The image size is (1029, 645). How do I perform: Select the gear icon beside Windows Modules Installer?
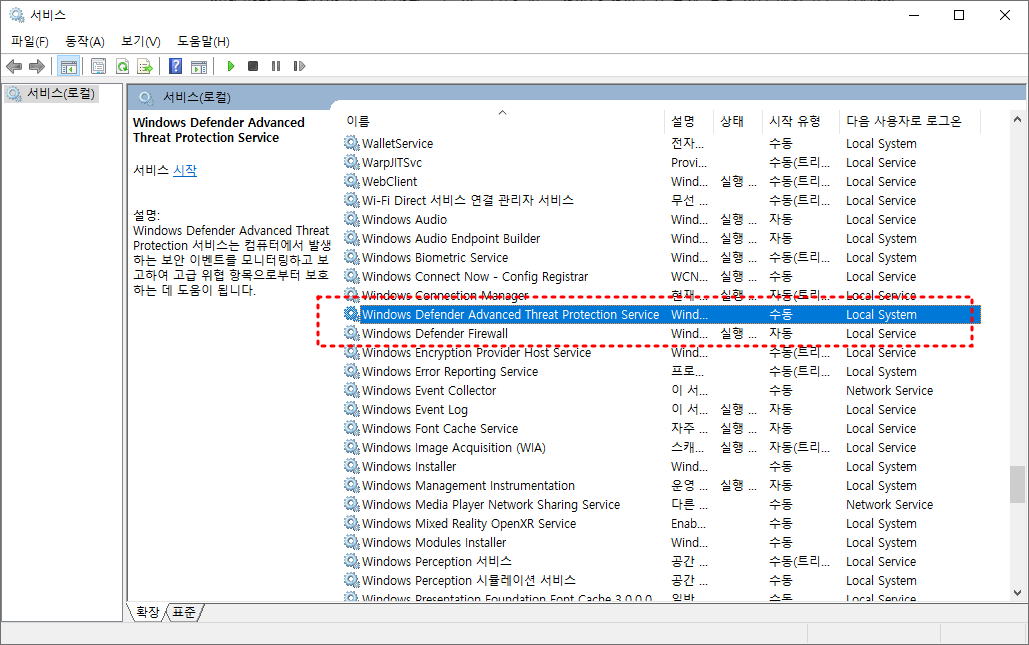coord(352,543)
